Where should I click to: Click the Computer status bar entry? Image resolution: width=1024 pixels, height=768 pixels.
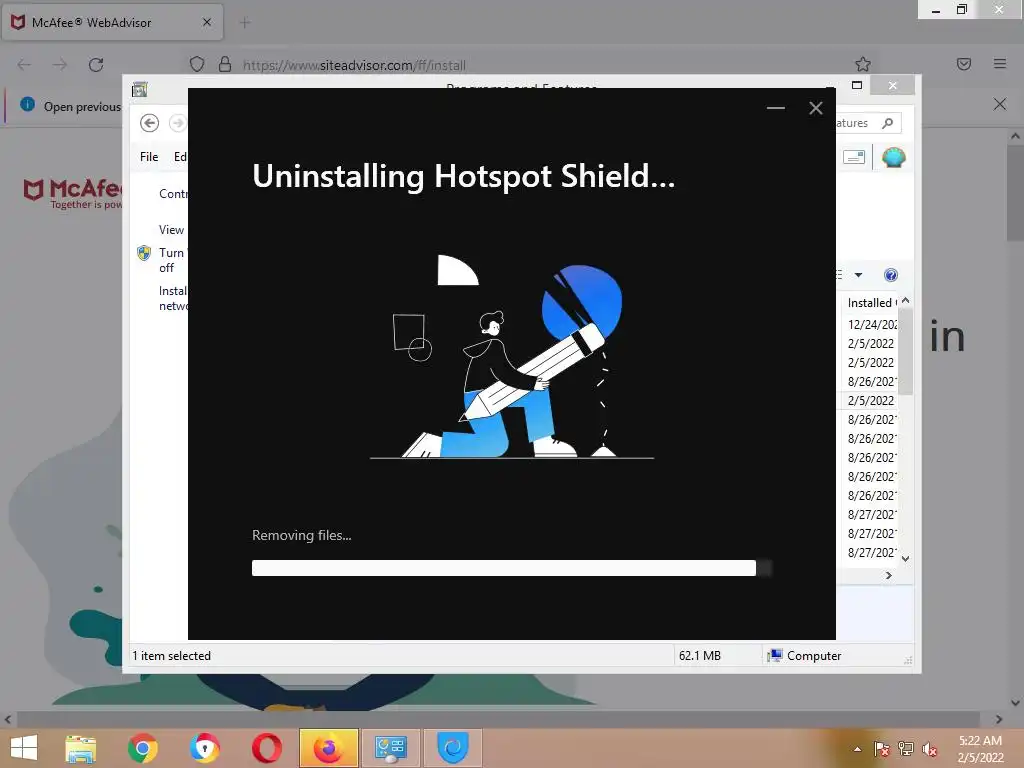(805, 656)
